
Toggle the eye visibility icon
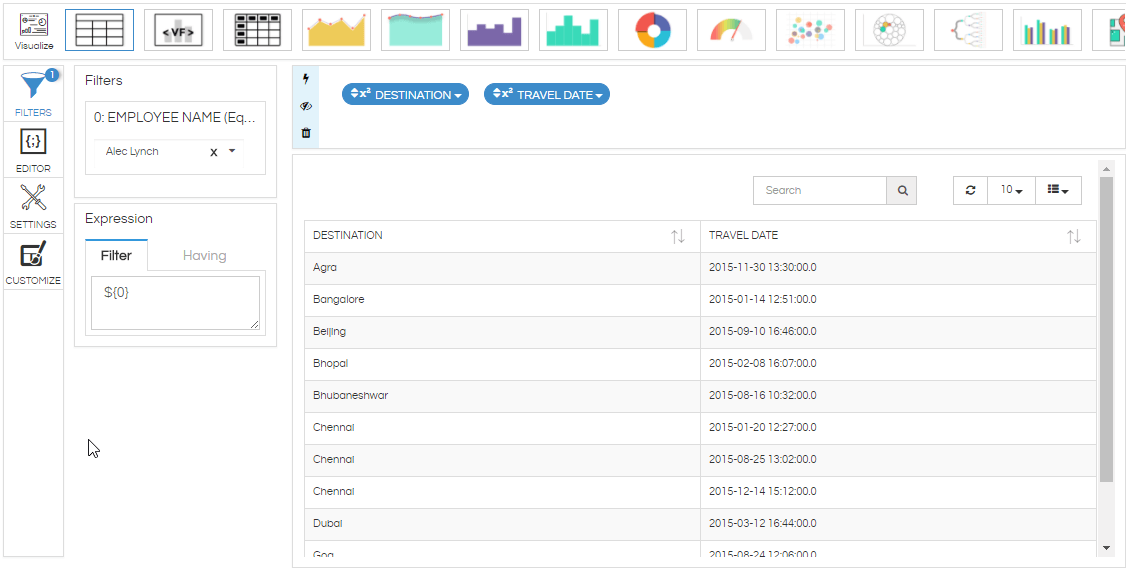(x=306, y=106)
